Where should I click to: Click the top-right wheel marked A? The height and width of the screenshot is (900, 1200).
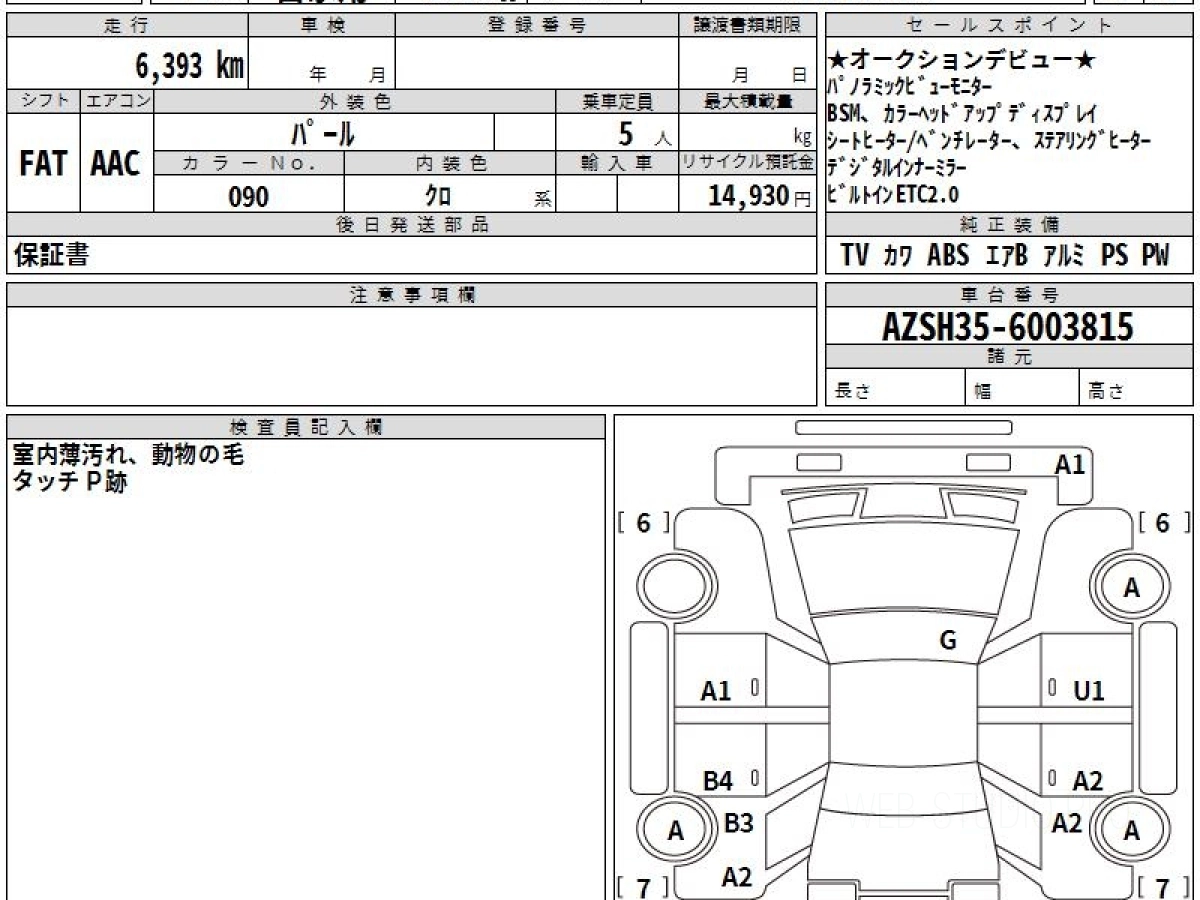(x=1131, y=588)
